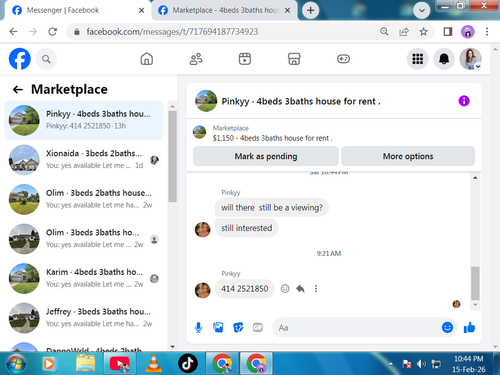Open emoji picker in message box
500x375 pixels.
tap(447, 327)
